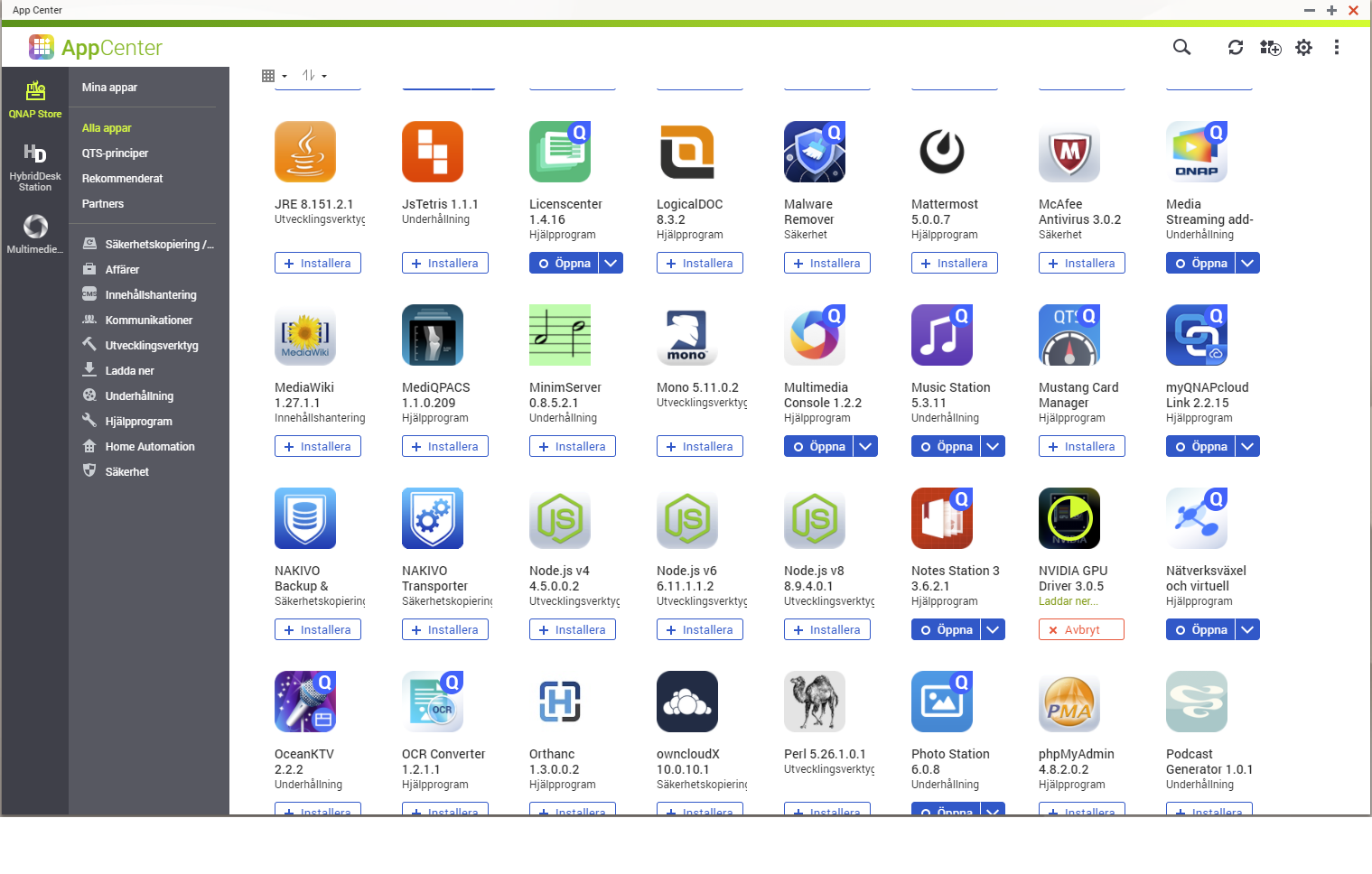Install Mattermost app
Viewport: 1372px width, 874px height.
[x=955, y=263]
